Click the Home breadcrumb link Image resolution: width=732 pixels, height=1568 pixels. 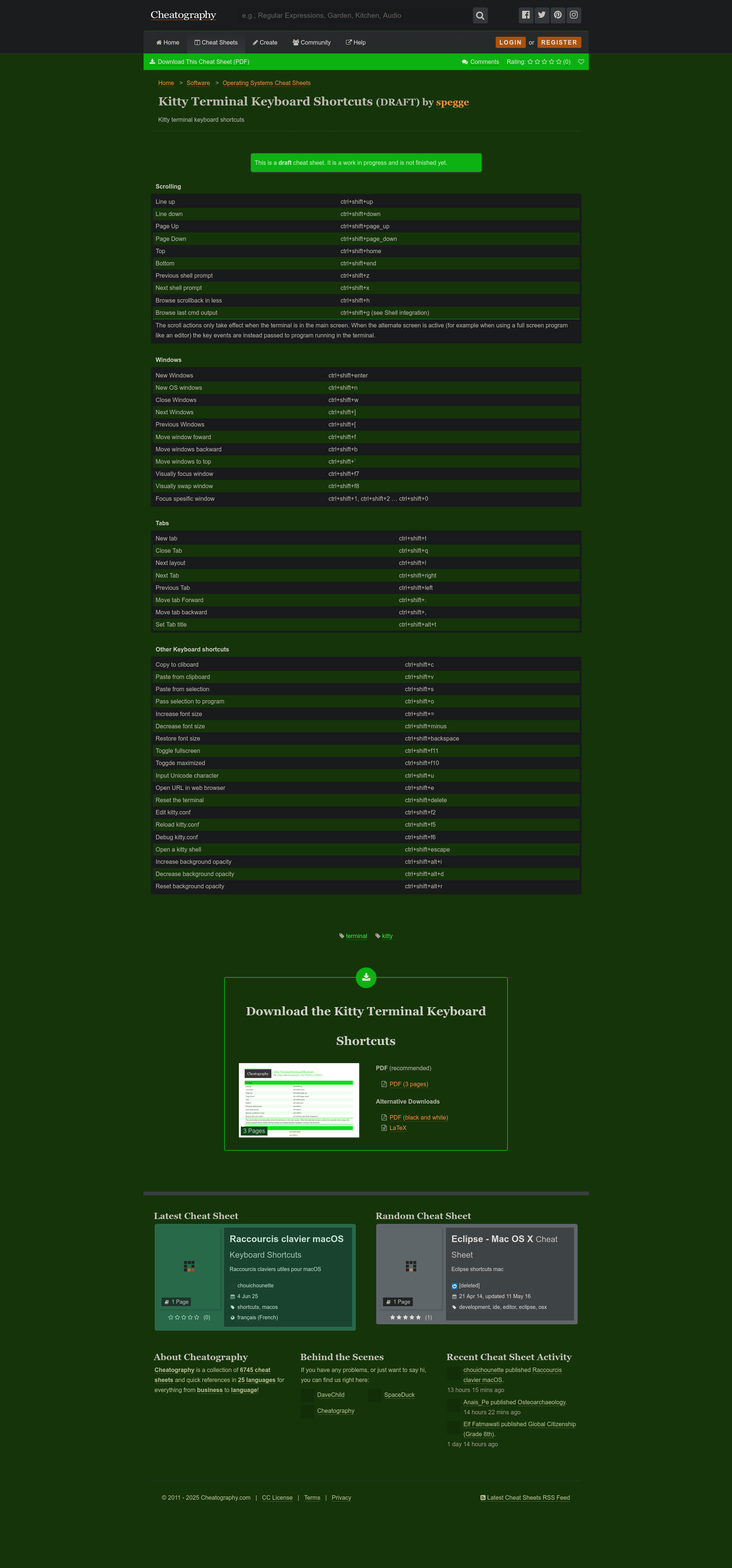click(166, 83)
